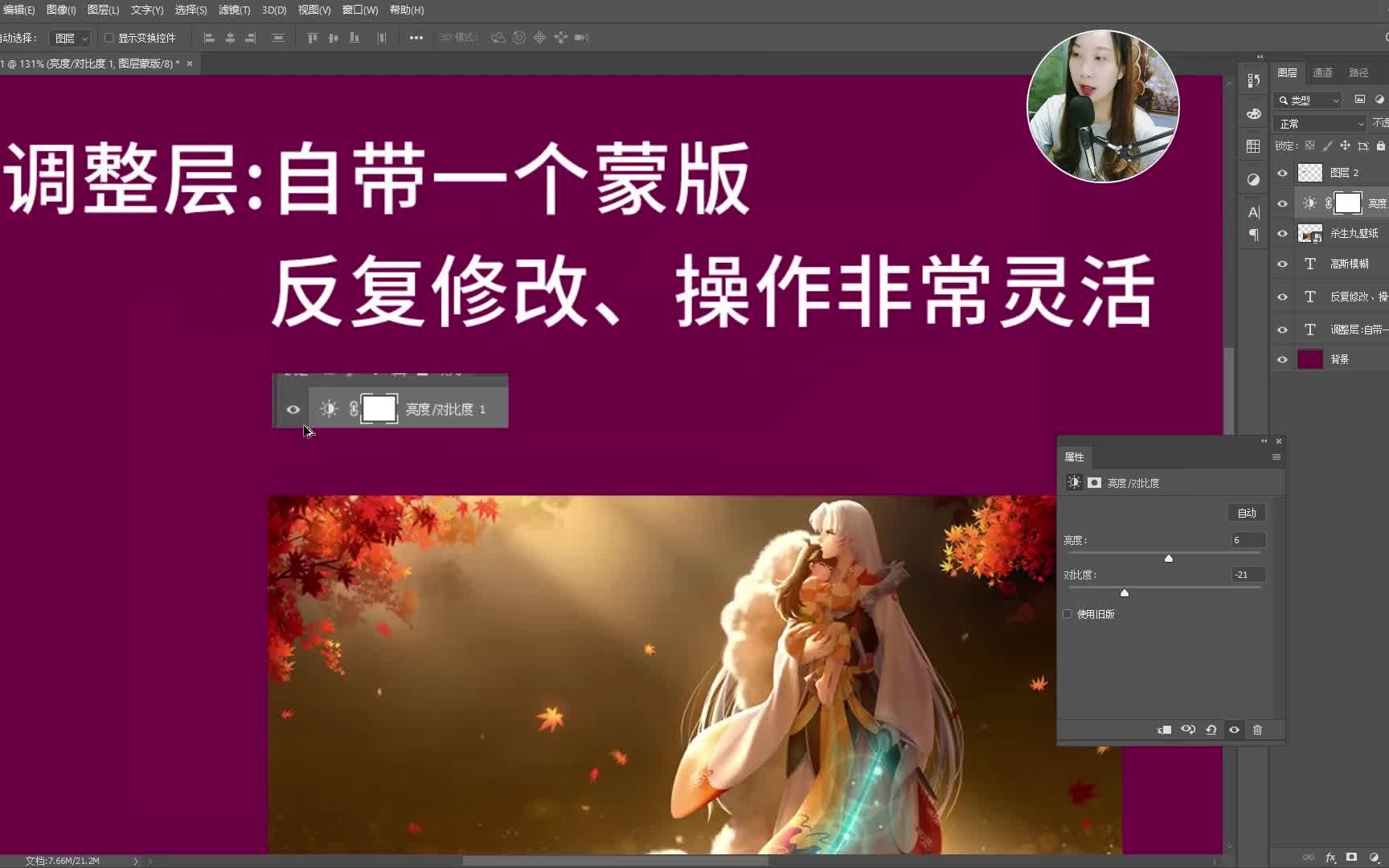
Task: Open the Color palette panel icon
Action: pos(1253,113)
